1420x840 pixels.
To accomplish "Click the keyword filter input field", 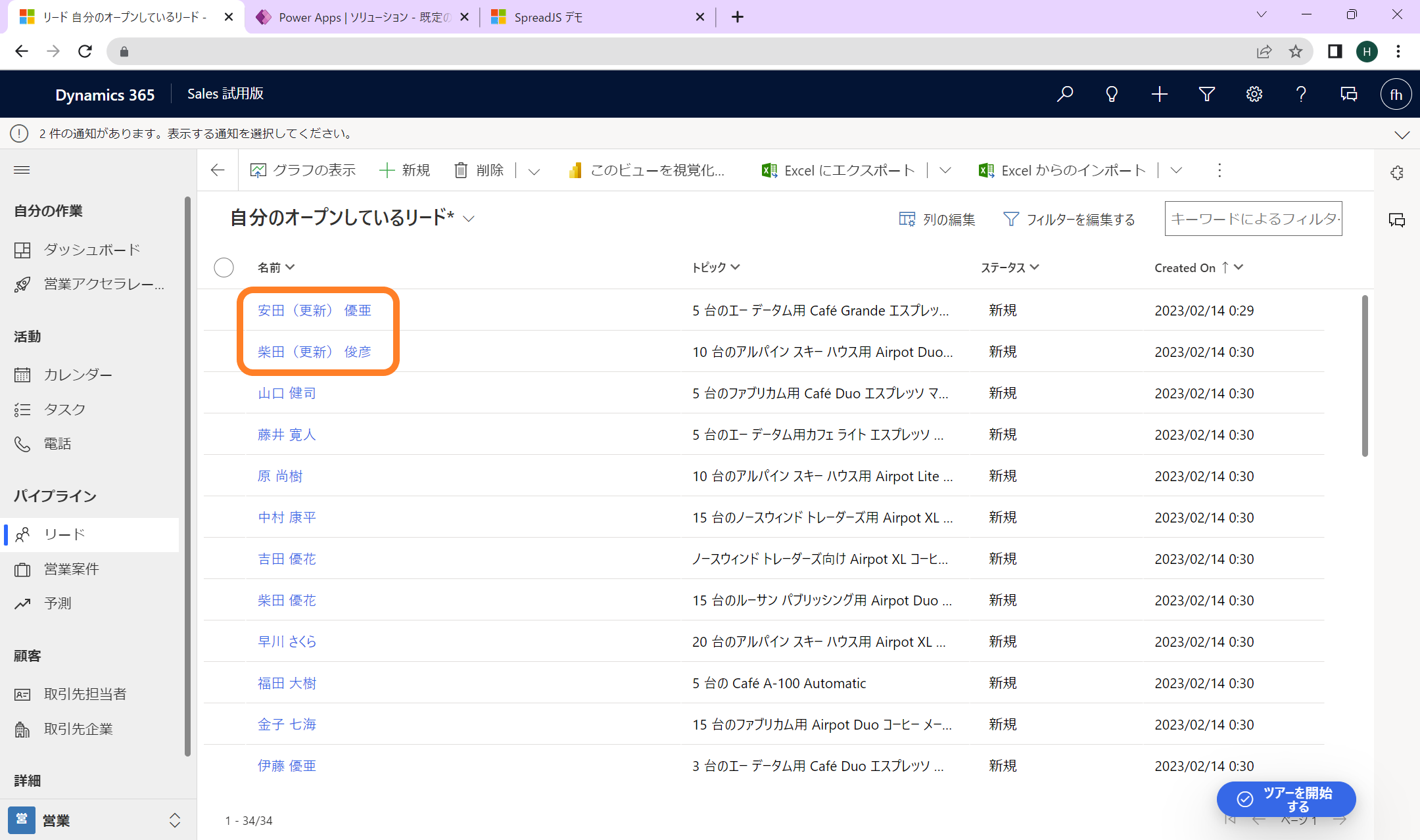I will pyautogui.click(x=1253, y=219).
